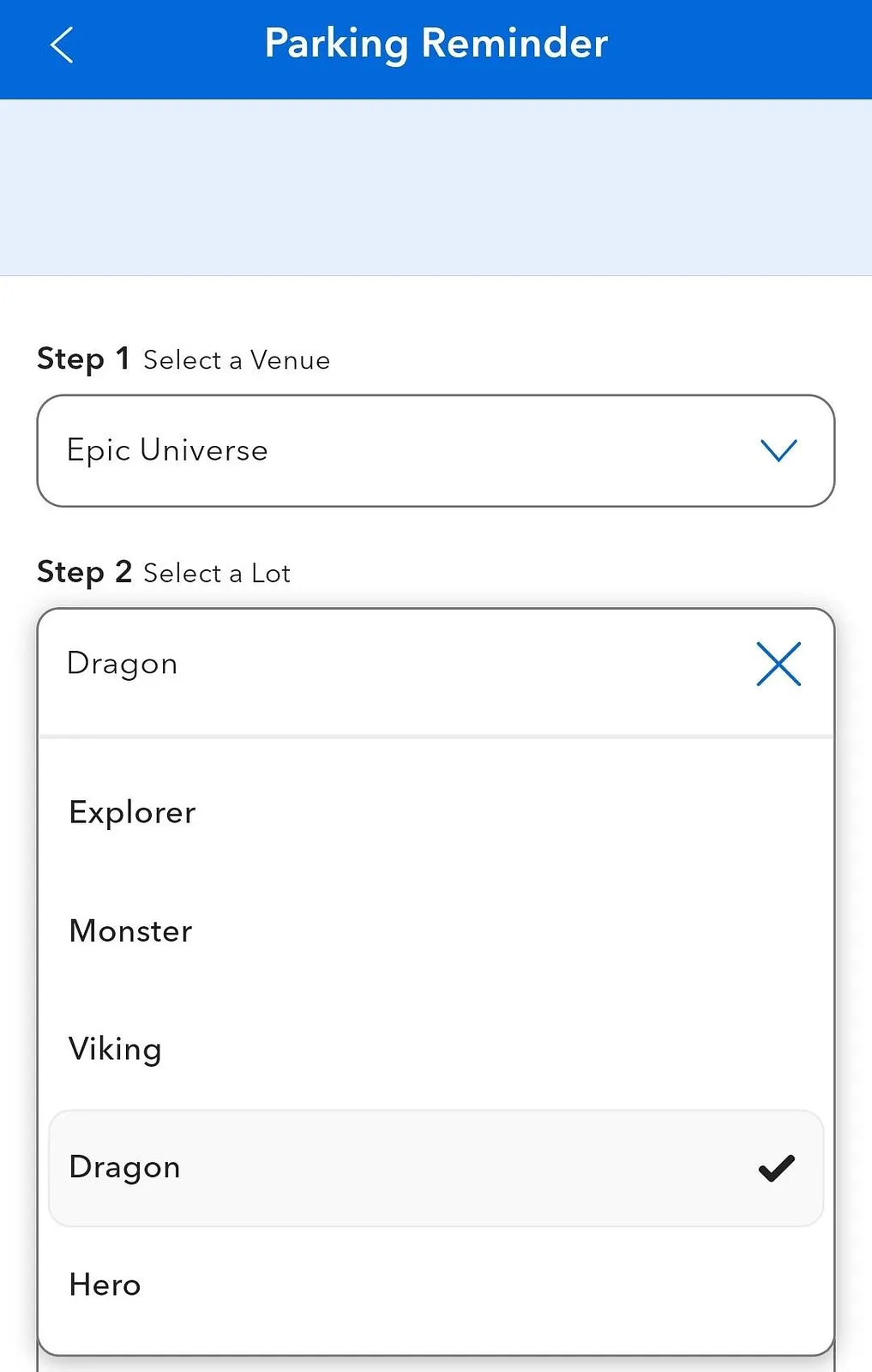Click the light blue banner area
Viewport: 872px width, 1372px height.
click(x=436, y=187)
